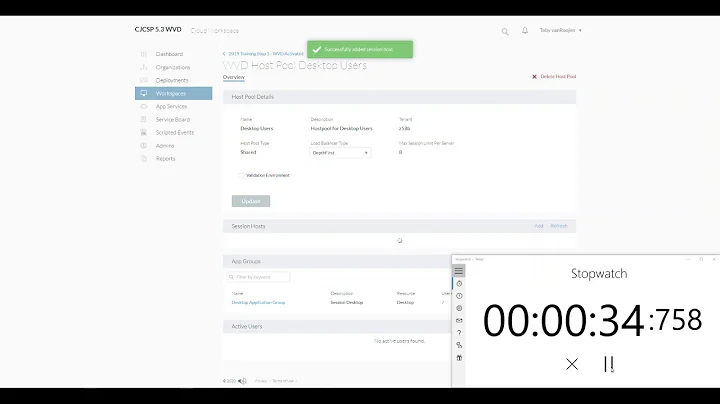Select the Overview tab
Viewport: 720px width, 404px height.
(234, 77)
